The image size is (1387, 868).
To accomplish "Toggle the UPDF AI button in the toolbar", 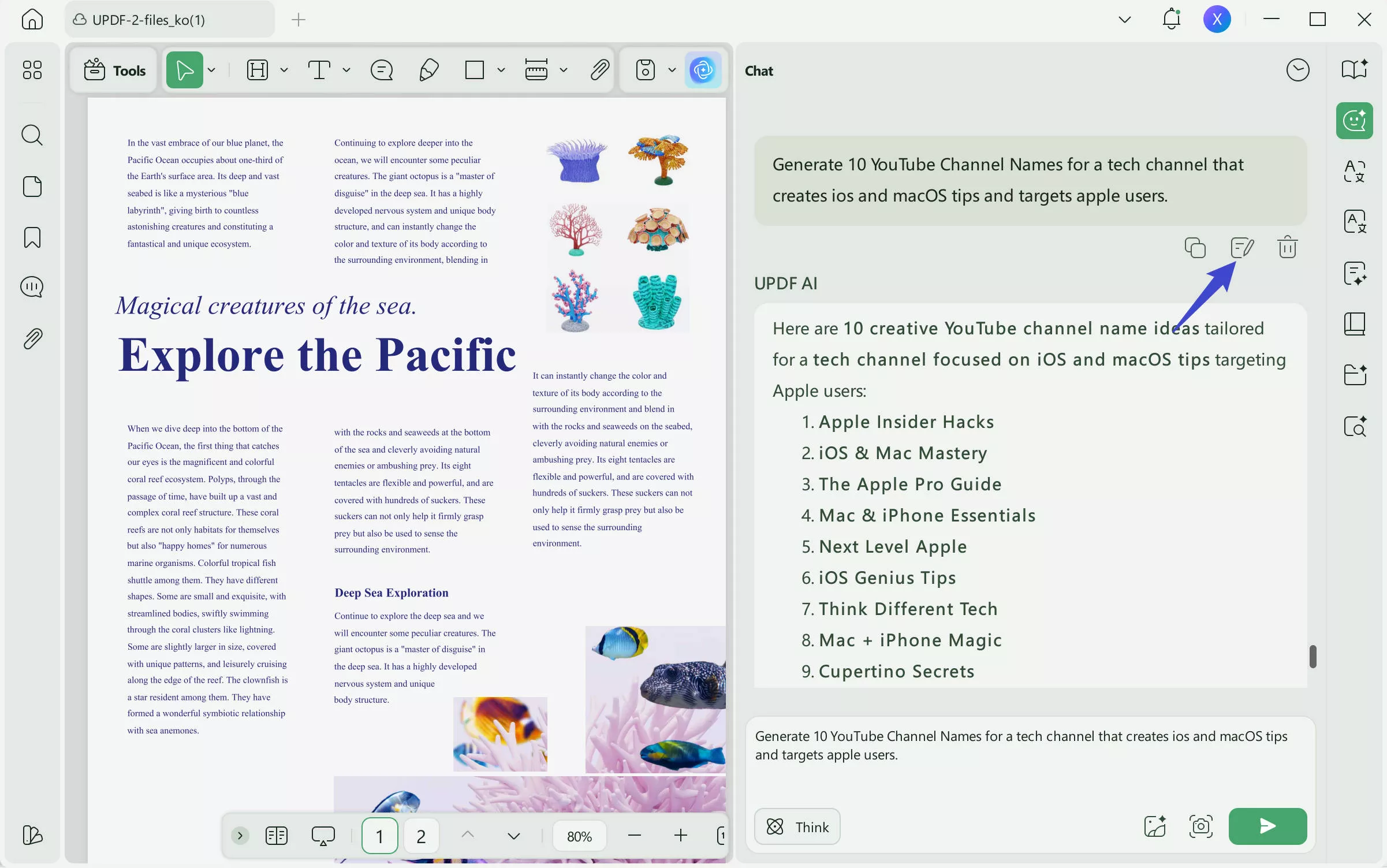I will [x=703, y=70].
